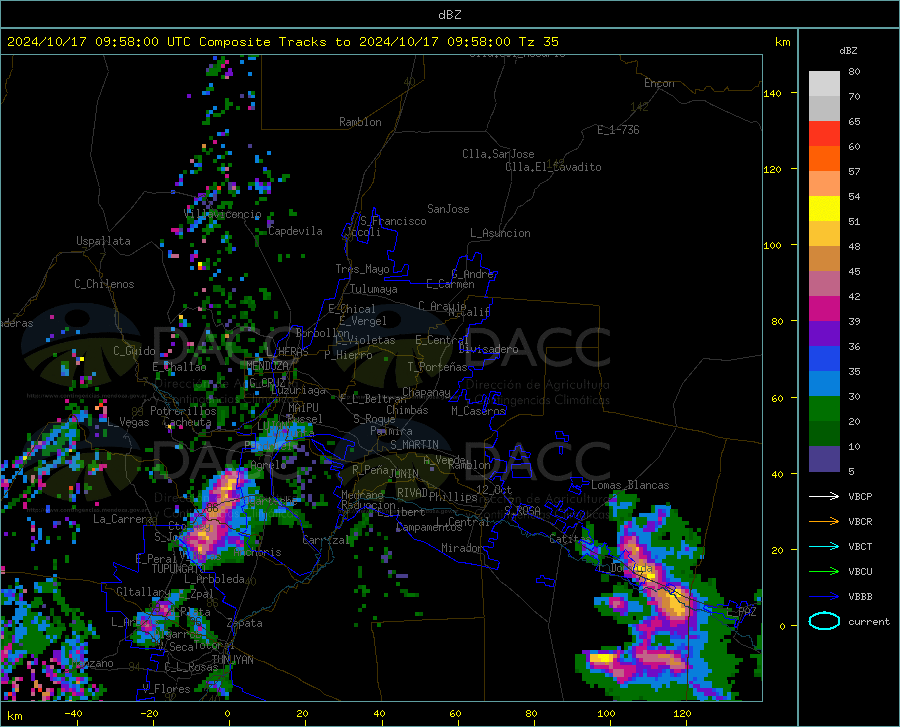
Task: Click the Carrizal place label
Action: pyautogui.click(x=326, y=540)
